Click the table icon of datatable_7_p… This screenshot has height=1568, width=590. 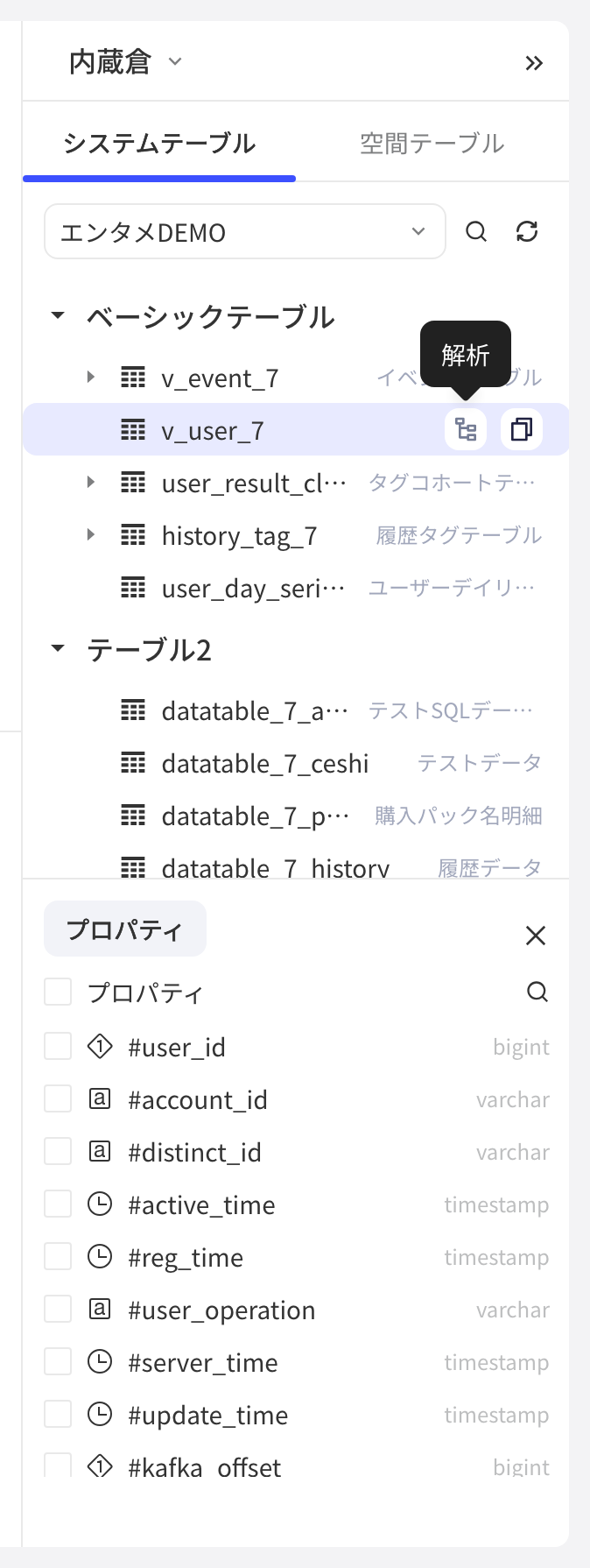tap(133, 816)
